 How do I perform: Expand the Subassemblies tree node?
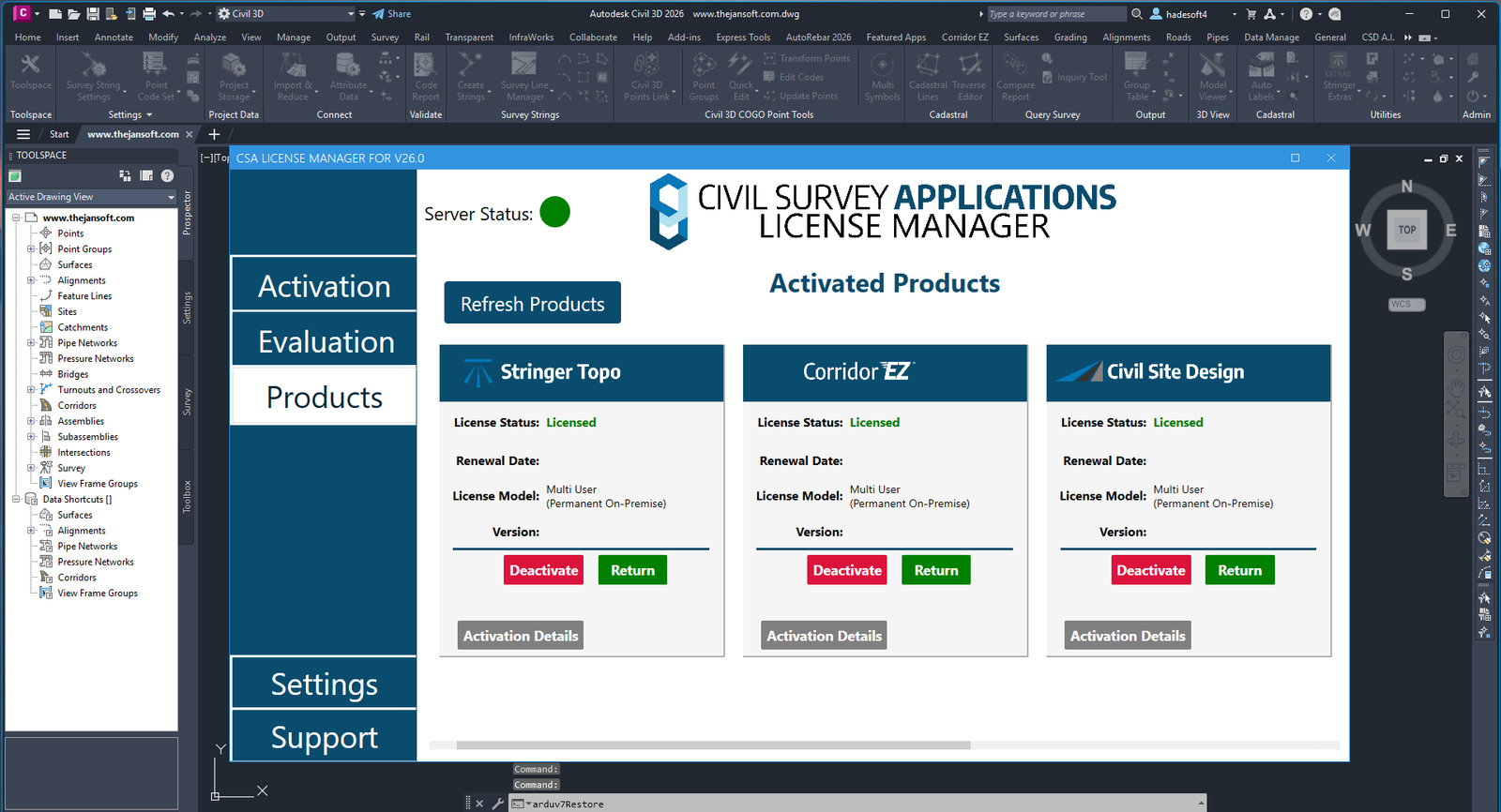click(x=31, y=437)
